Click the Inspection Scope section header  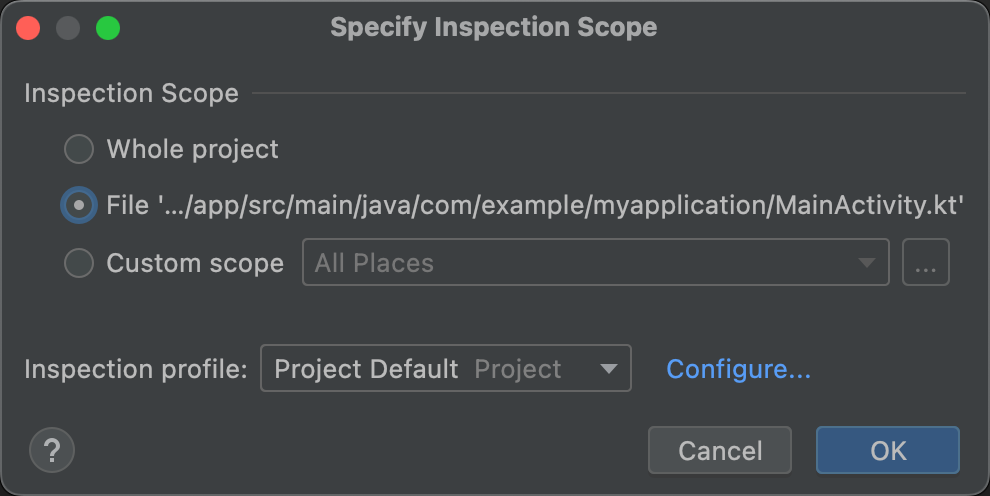[131, 93]
